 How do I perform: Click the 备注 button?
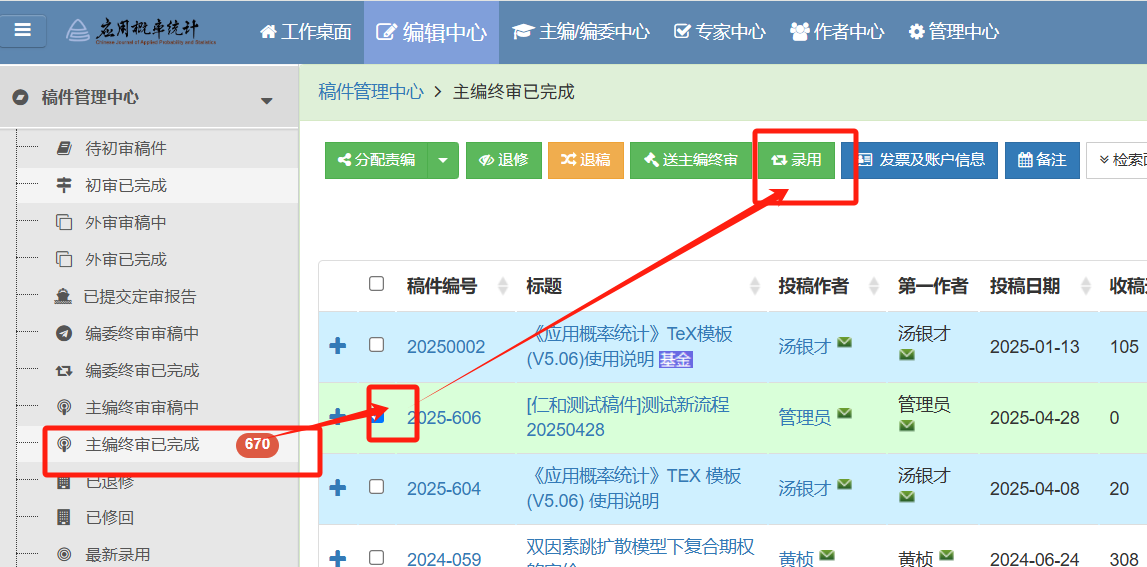pyautogui.click(x=1042, y=160)
